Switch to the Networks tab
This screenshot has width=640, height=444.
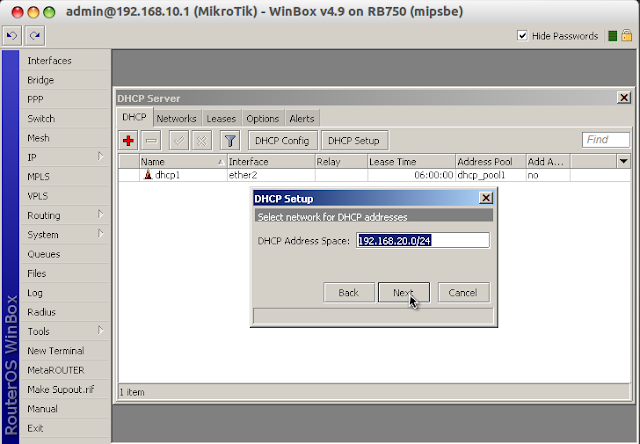point(176,118)
